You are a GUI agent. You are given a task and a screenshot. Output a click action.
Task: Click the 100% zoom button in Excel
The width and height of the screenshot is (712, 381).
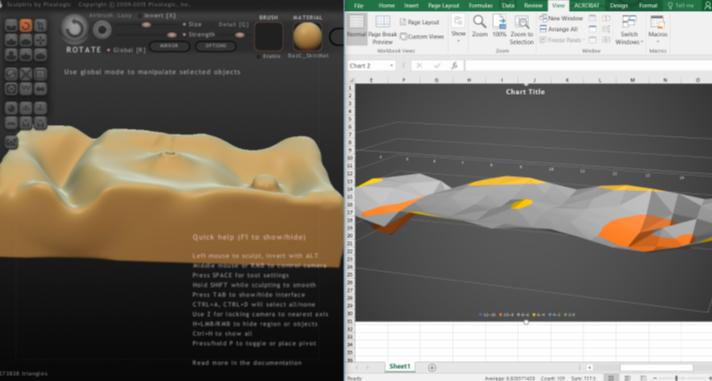coord(499,26)
